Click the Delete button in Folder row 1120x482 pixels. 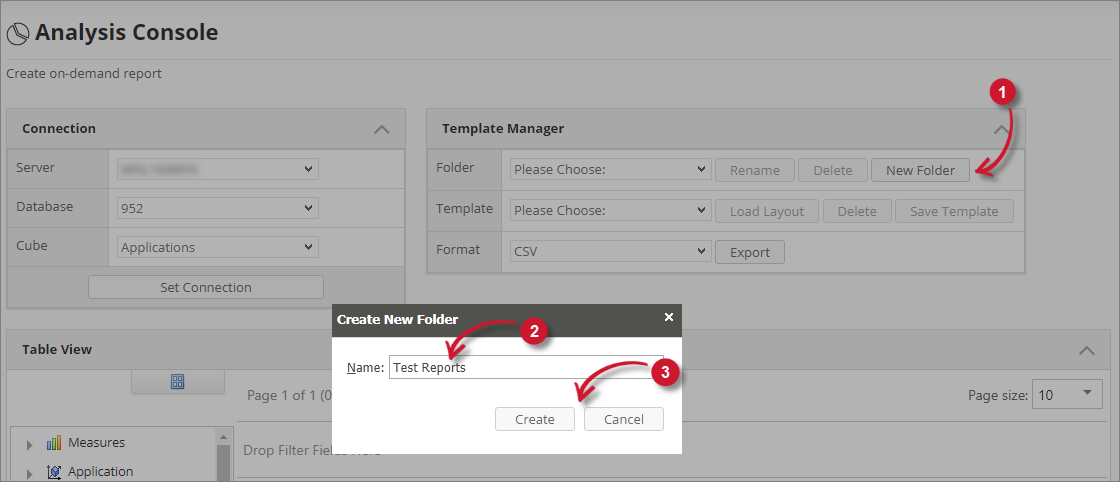coord(833,170)
